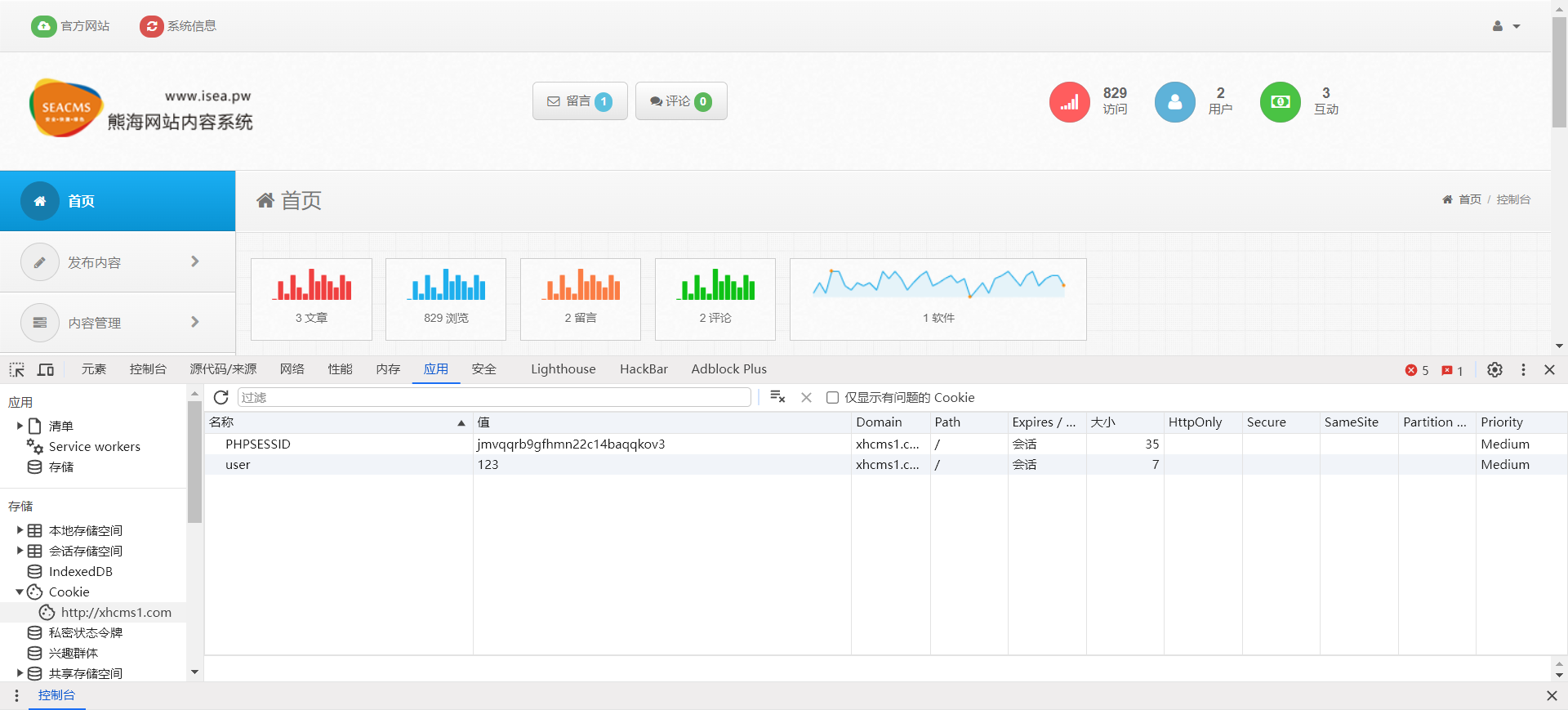Select the user cookie name cell
The image size is (1568, 710).
(238, 464)
